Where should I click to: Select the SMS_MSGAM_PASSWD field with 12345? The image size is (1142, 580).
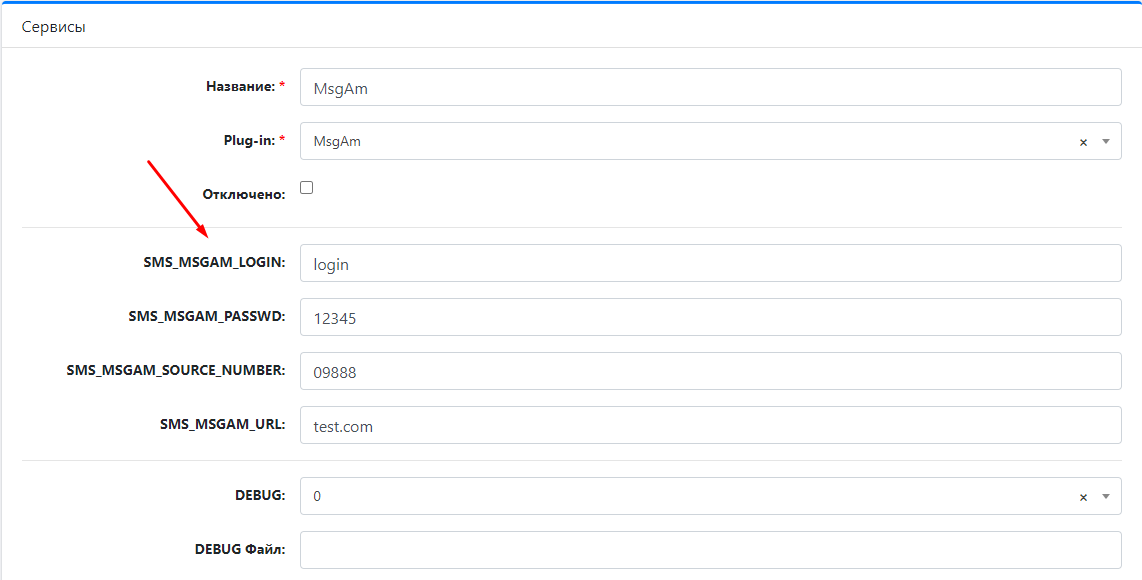(710, 317)
